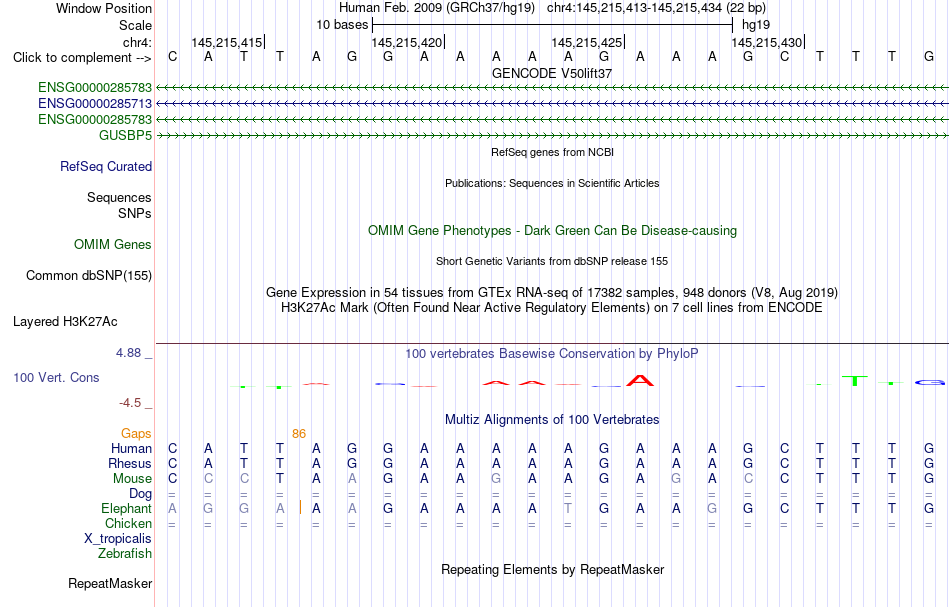950x607 pixels.
Task: Click the PhyloP lower limit value -4.5
Action: point(130,403)
